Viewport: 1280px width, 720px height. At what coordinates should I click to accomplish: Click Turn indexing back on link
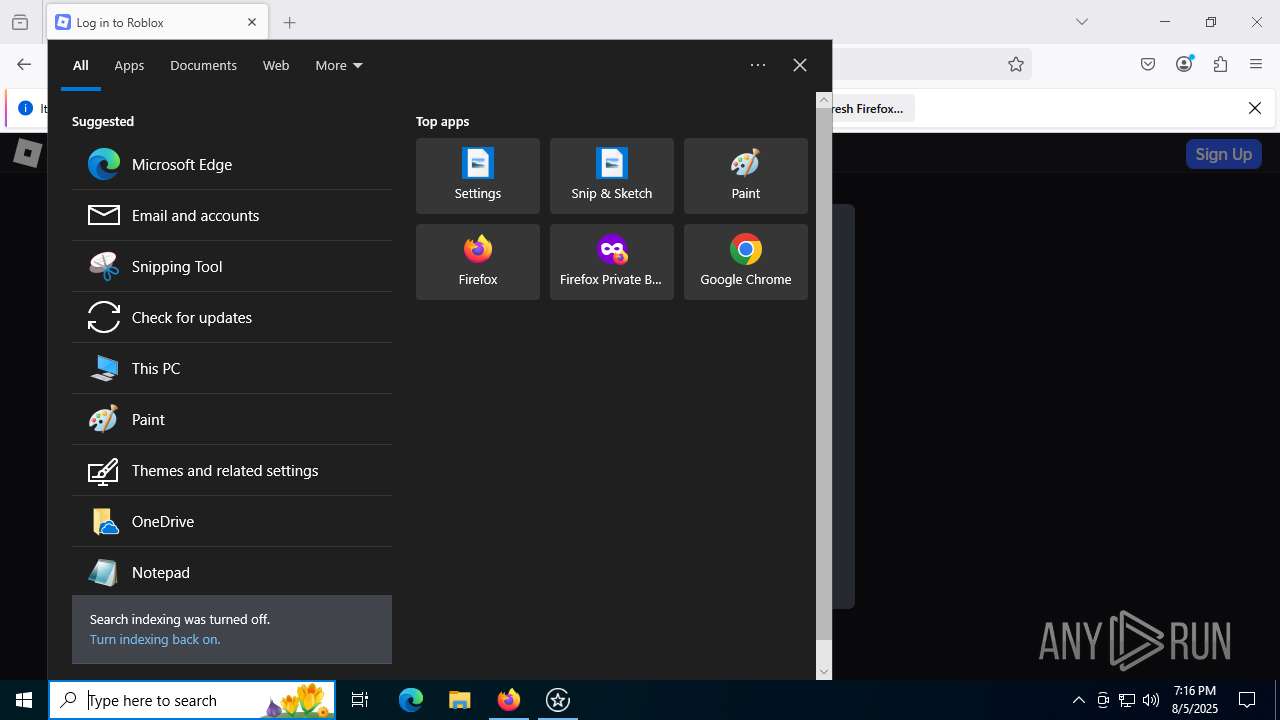click(155, 639)
